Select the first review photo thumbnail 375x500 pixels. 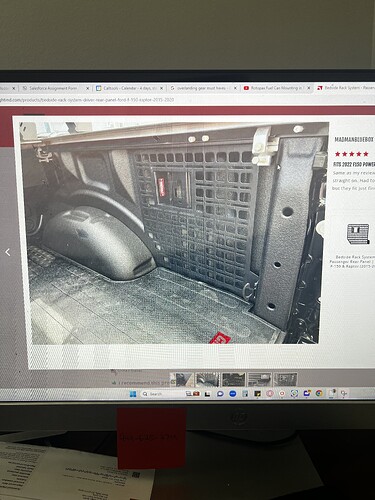pyautogui.click(x=182, y=379)
